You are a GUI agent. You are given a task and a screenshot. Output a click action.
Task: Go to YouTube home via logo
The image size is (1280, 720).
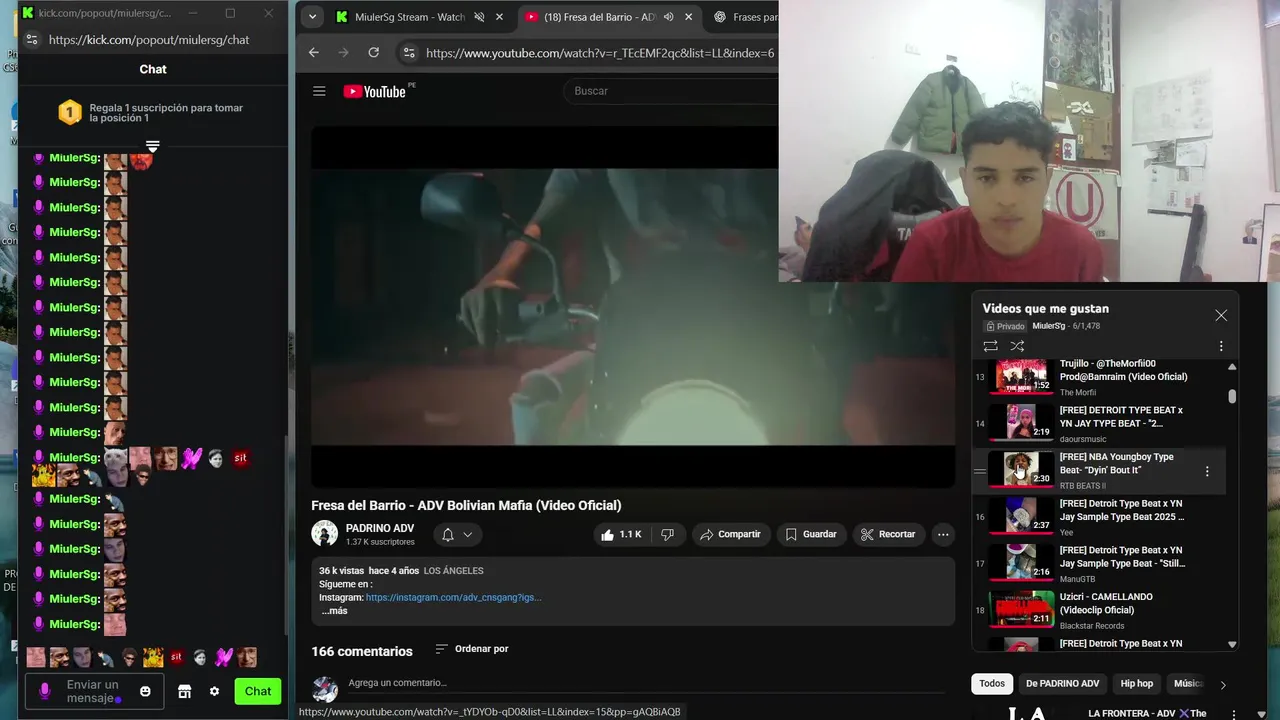374,91
